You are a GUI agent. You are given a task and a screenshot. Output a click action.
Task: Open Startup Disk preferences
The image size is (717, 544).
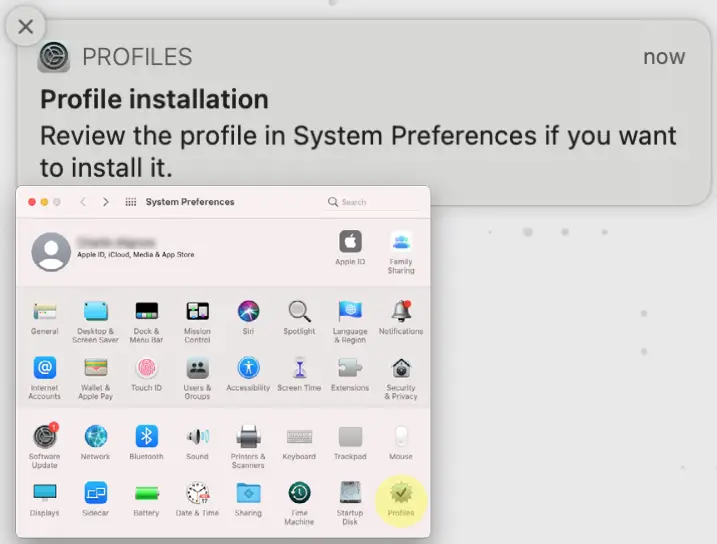point(350,502)
